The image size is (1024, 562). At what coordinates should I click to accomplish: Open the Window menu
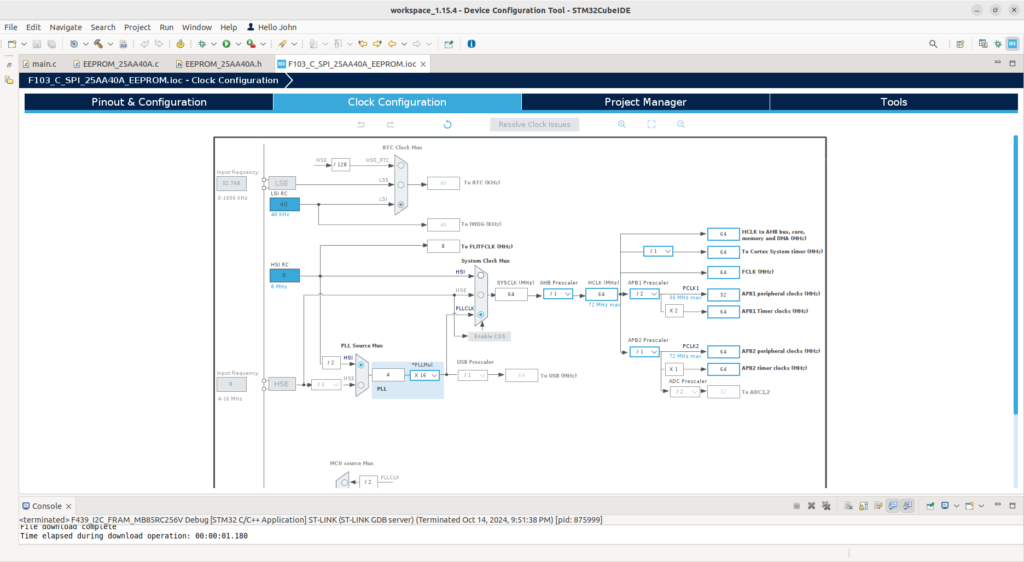click(x=197, y=27)
